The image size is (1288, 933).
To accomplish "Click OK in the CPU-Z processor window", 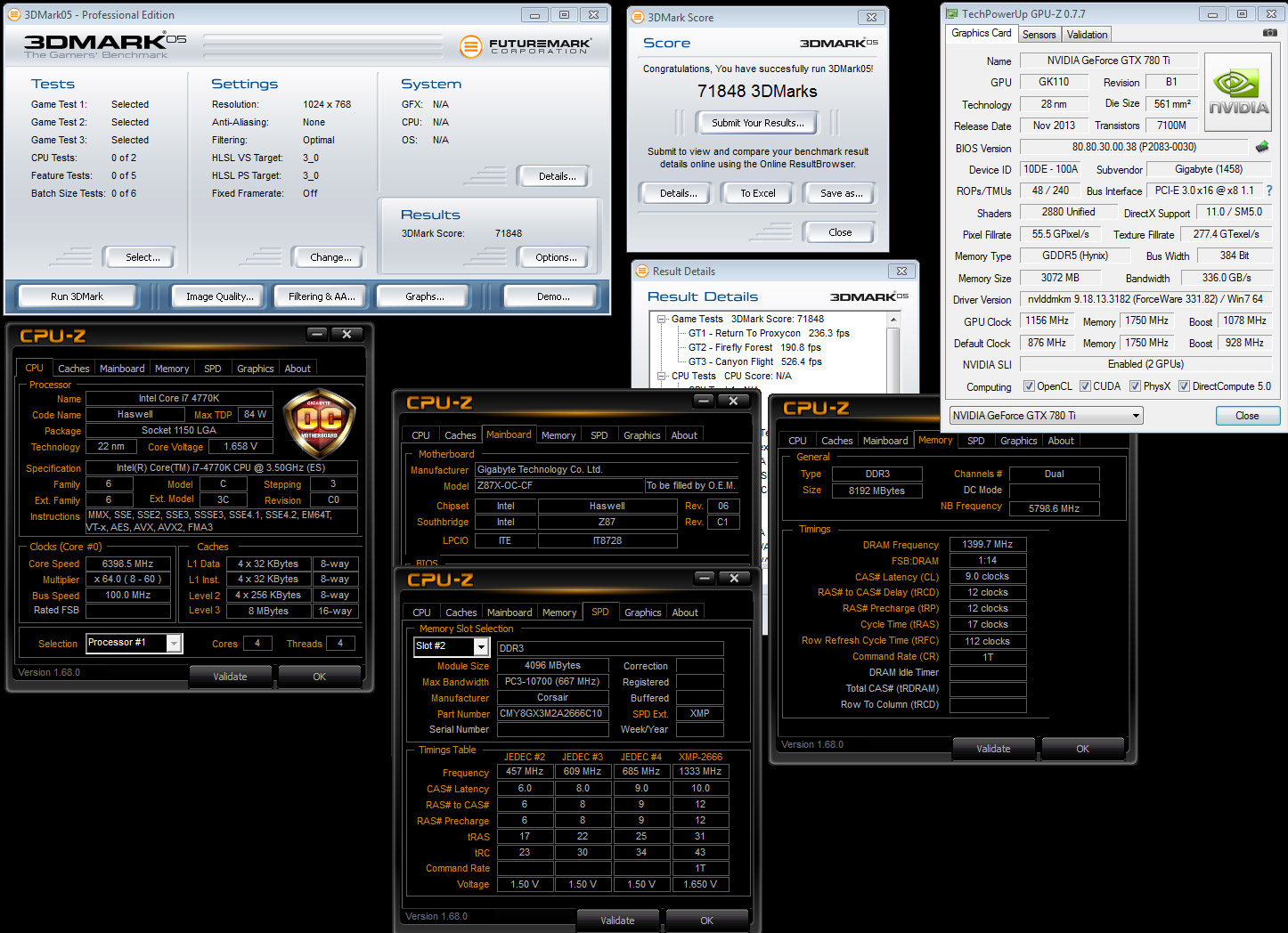I will (x=319, y=677).
